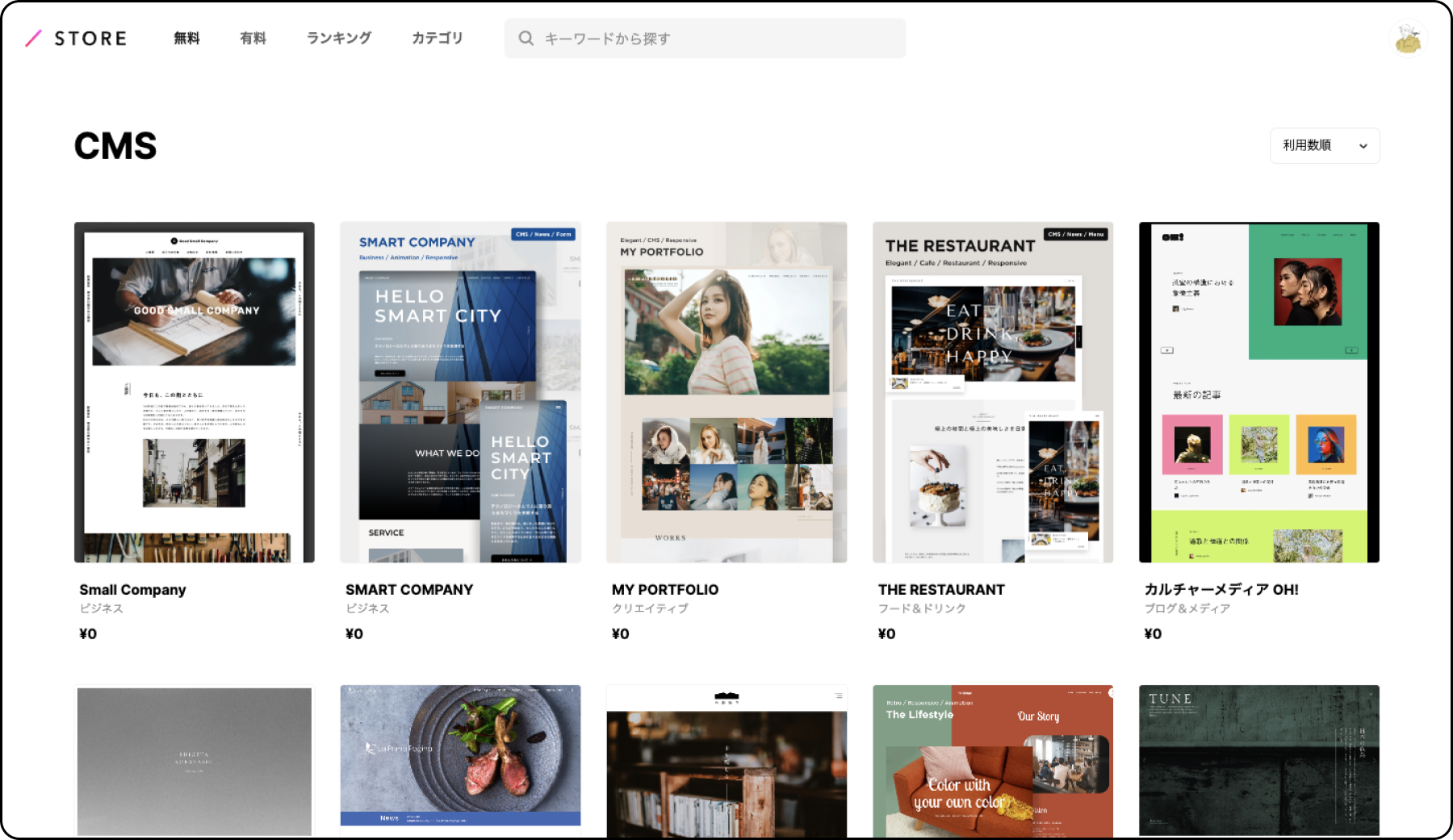Open Small Company template thumbnail
Screen dimensions: 1453x840
195,392
